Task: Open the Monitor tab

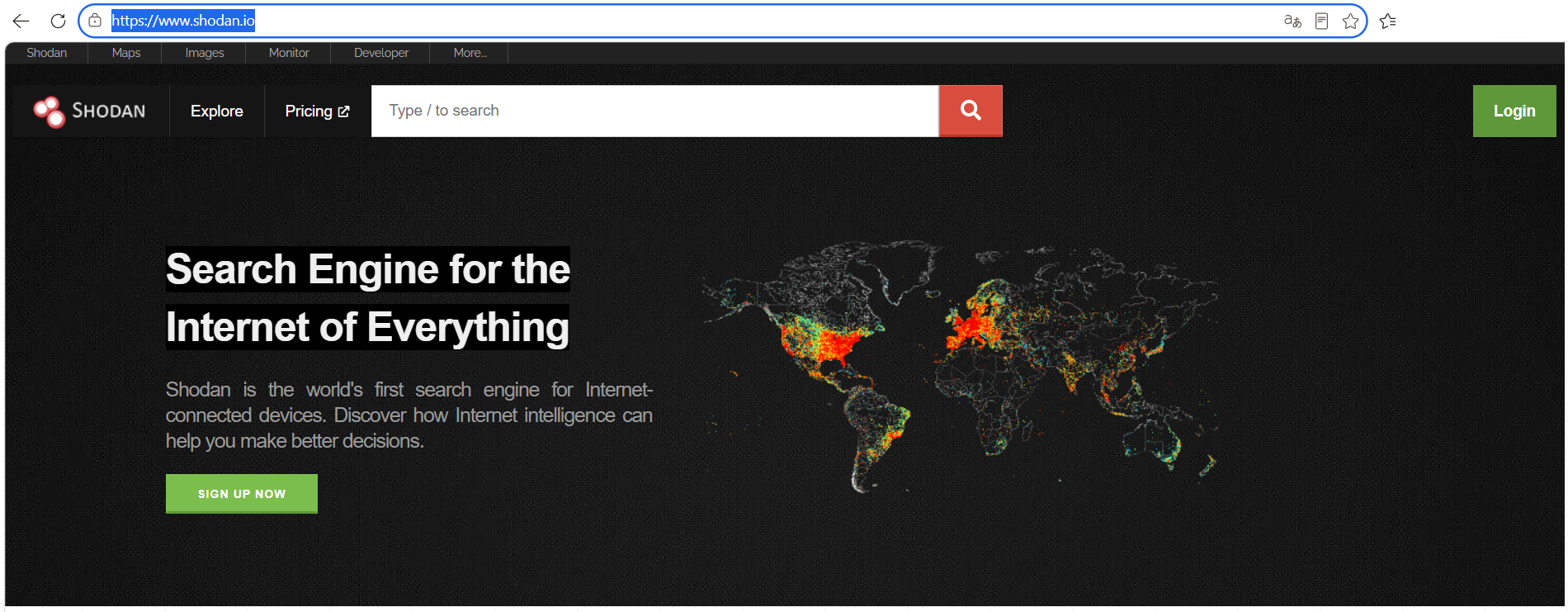Action: [289, 53]
